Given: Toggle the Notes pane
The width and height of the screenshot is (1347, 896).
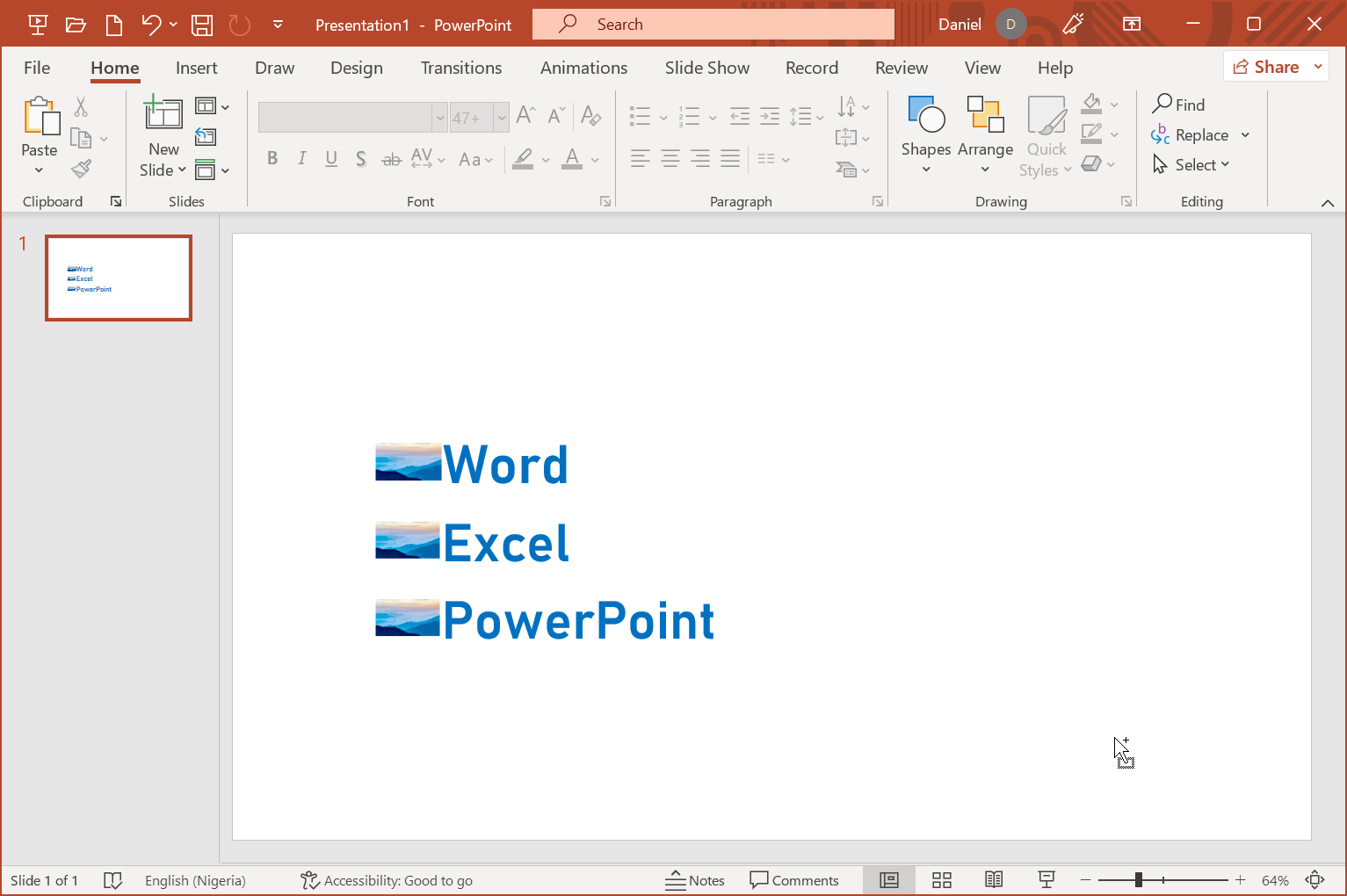Looking at the screenshot, I should pyautogui.click(x=695, y=880).
